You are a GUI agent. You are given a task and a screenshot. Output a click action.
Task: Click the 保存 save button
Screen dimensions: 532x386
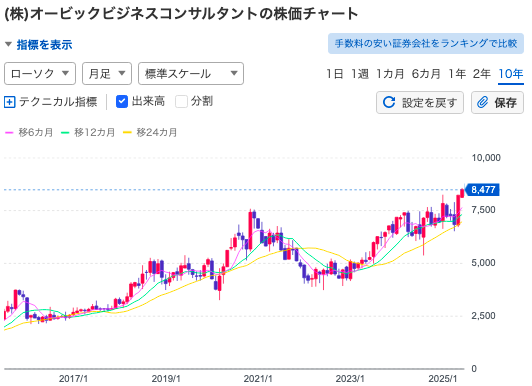497,102
